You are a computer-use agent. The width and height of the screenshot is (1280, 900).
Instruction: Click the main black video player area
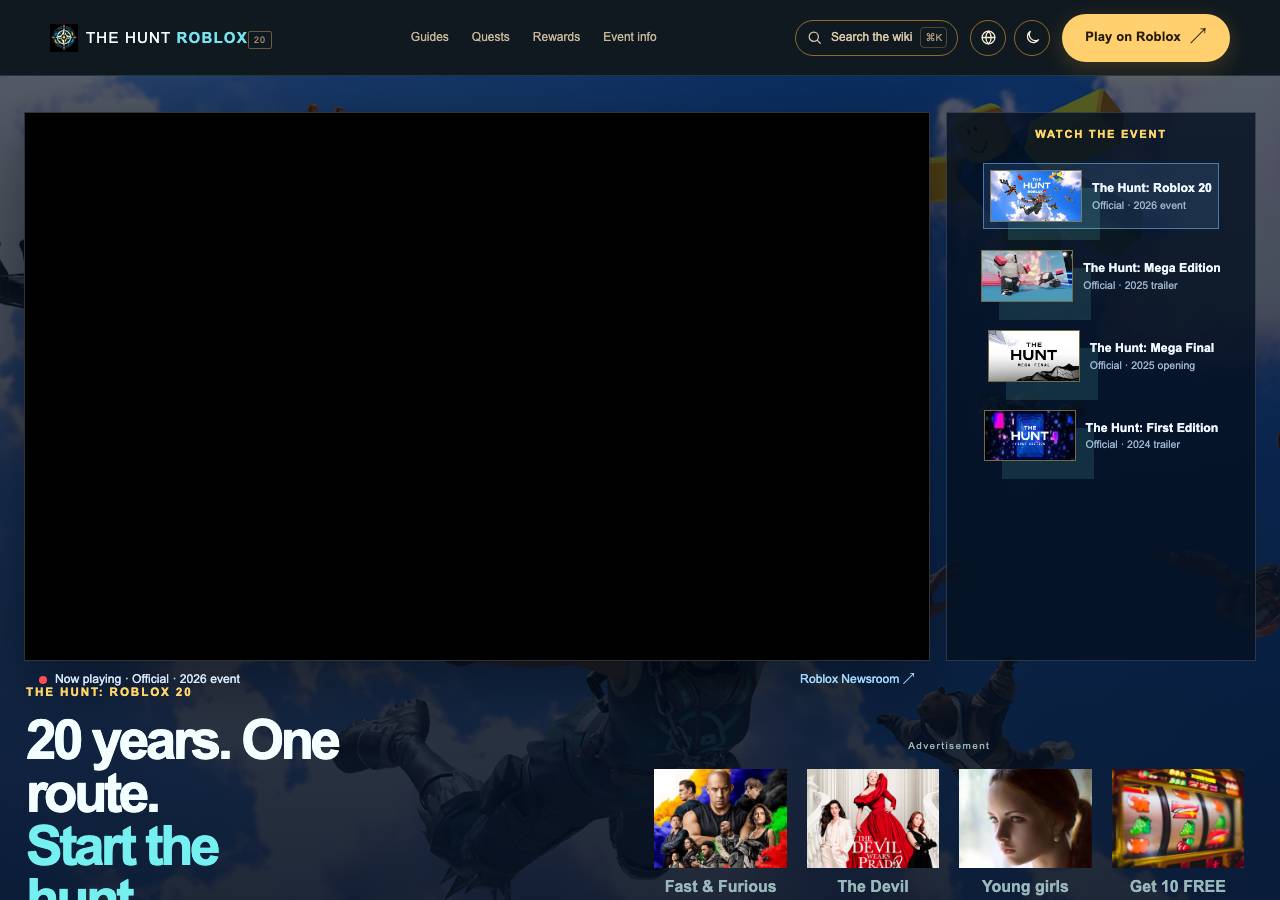click(x=477, y=386)
